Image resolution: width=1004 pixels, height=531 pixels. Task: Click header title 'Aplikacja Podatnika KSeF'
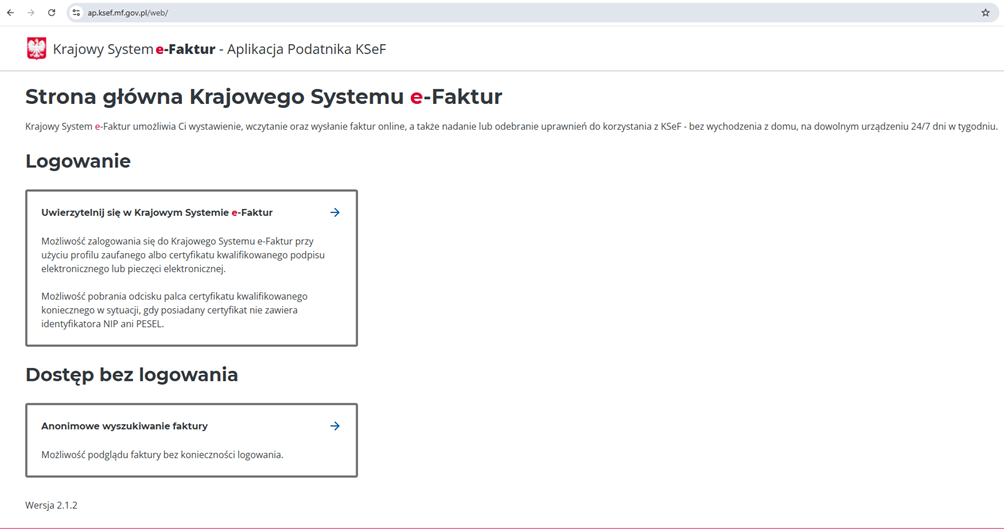pyautogui.click(x=306, y=49)
